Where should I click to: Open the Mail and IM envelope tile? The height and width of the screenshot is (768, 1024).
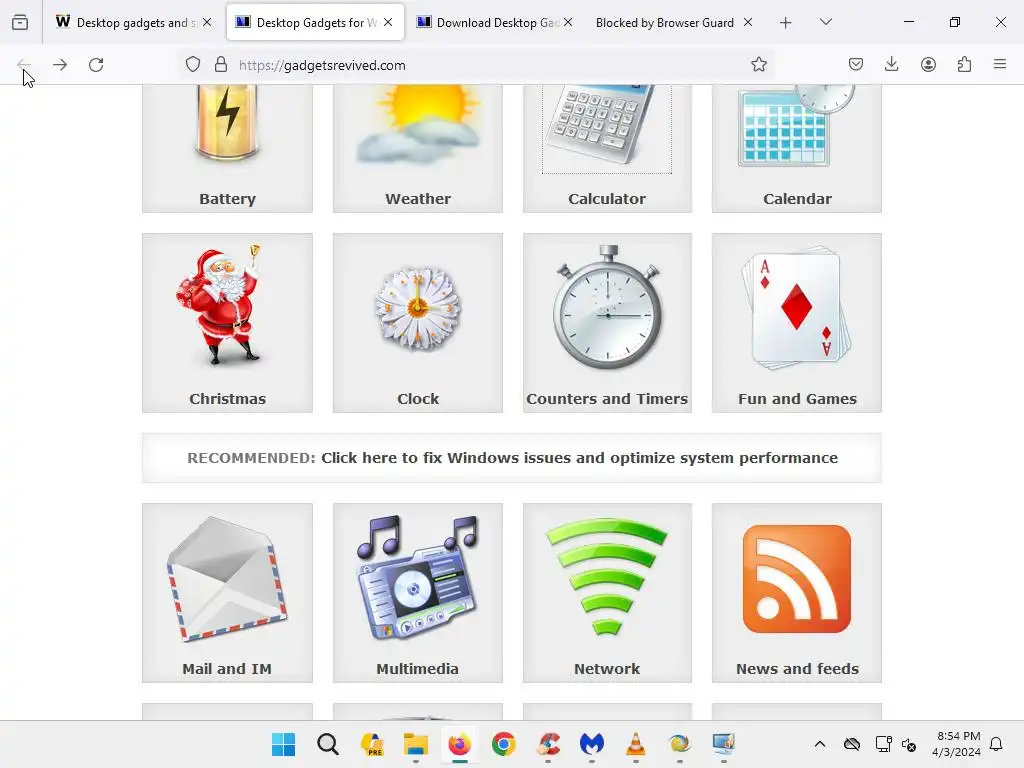point(227,592)
